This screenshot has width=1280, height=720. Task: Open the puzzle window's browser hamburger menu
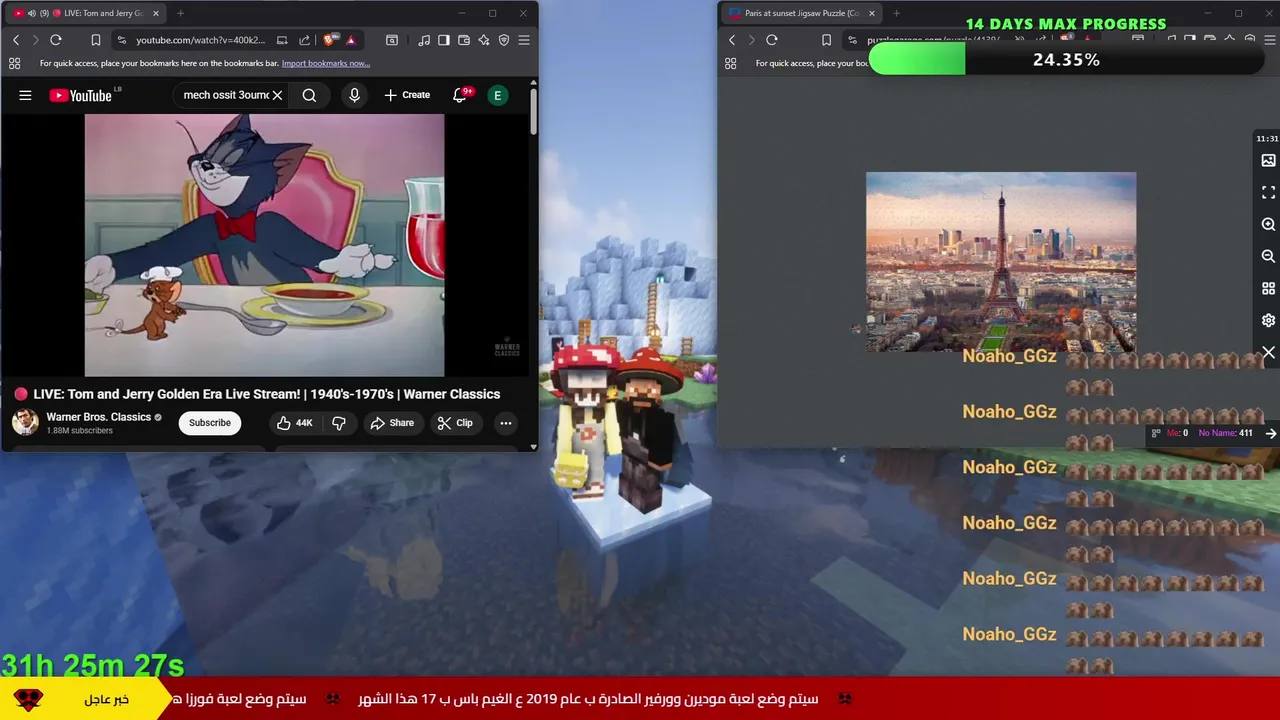point(1270,40)
